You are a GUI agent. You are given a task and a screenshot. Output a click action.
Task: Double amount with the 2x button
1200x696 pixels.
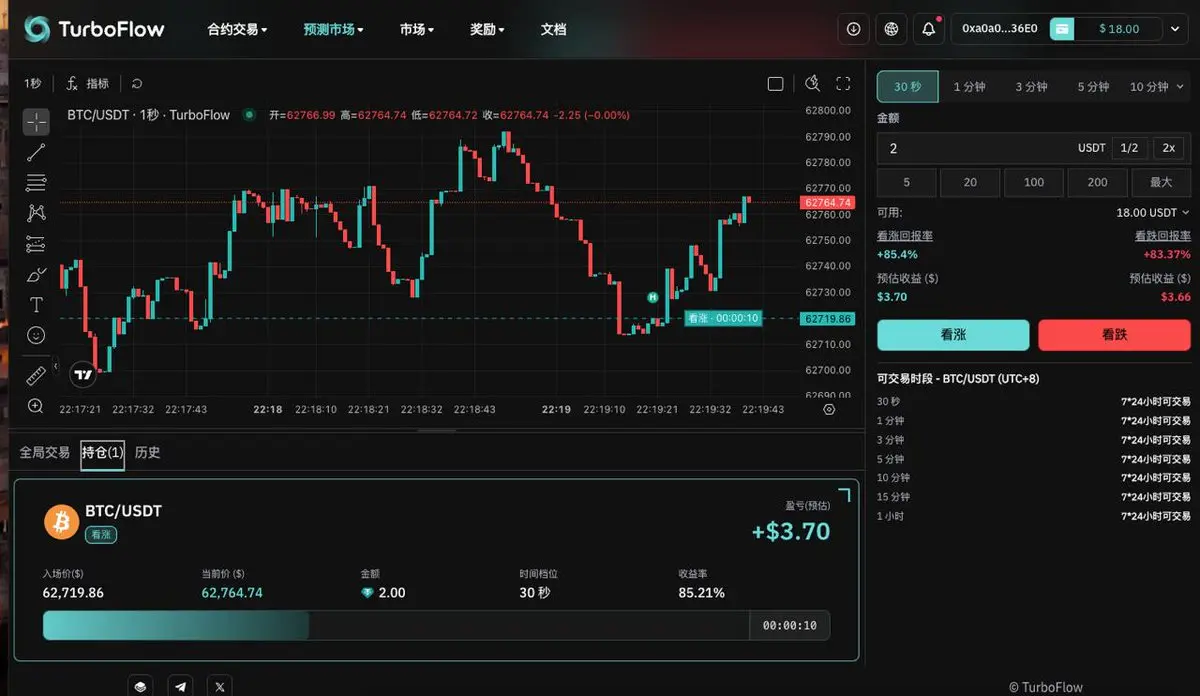coord(1168,148)
